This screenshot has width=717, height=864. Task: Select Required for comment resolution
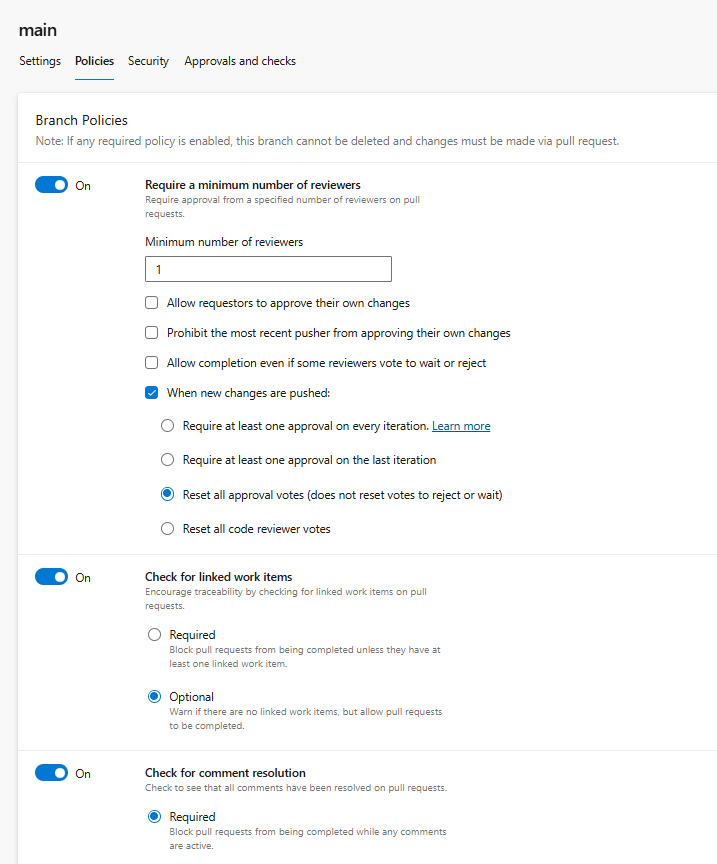(x=154, y=817)
